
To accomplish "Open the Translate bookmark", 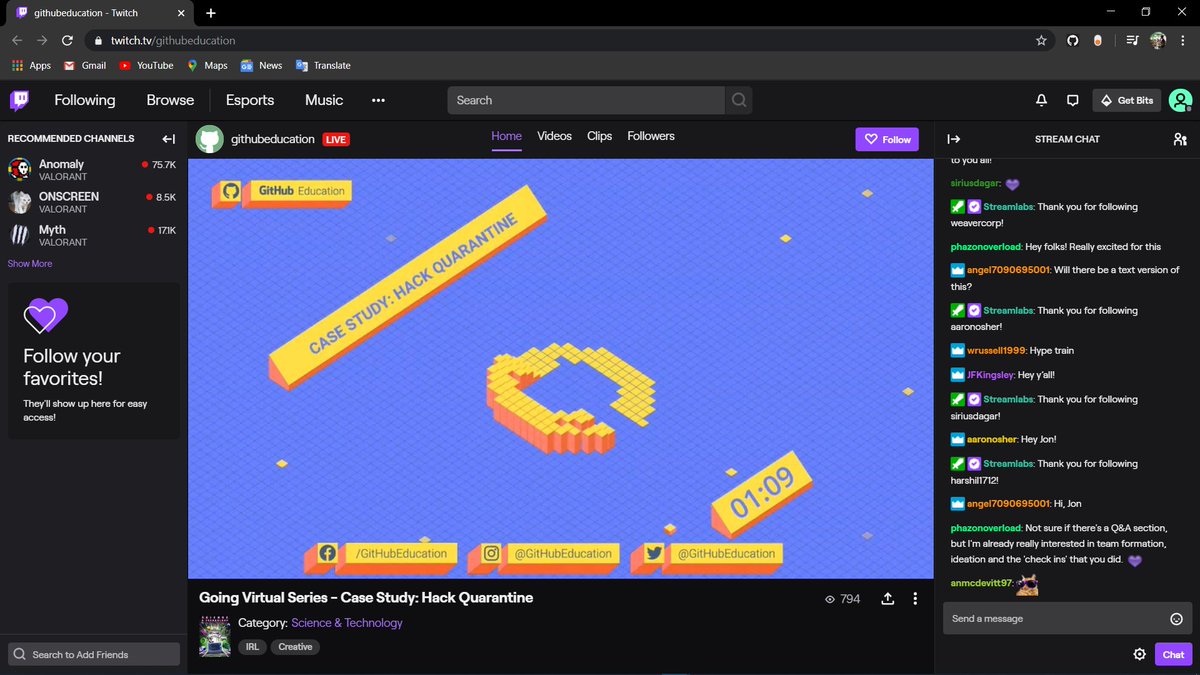I will (323, 65).
